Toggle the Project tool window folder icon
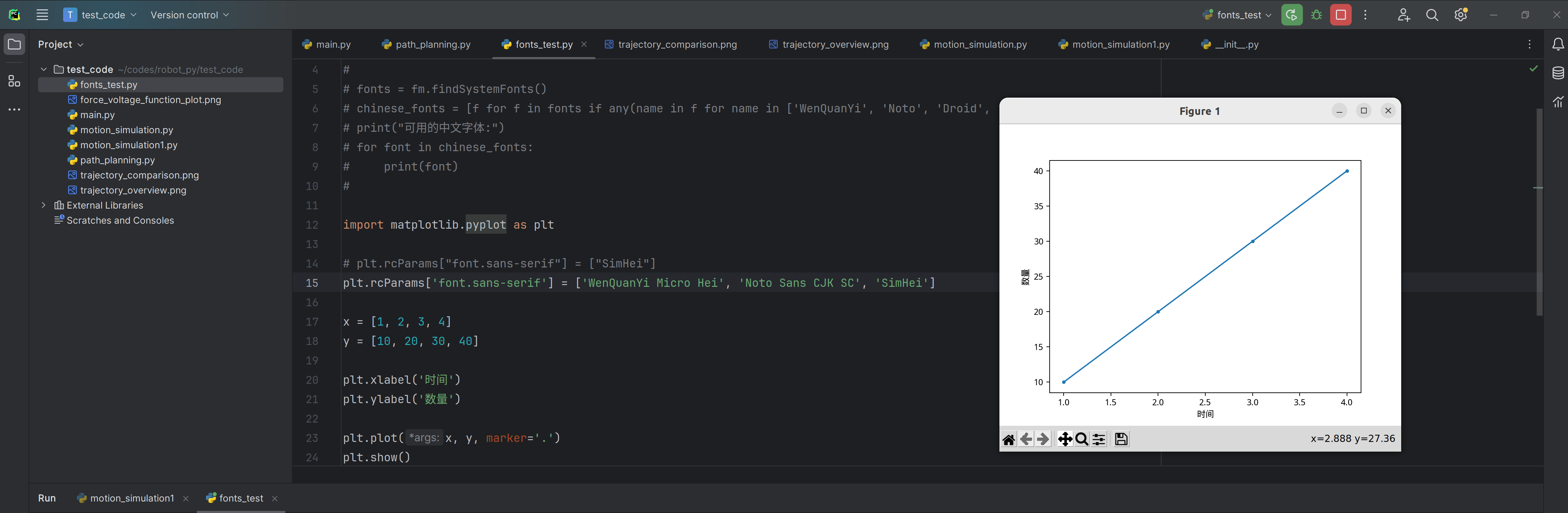This screenshot has height=513, width=1568. 14,45
